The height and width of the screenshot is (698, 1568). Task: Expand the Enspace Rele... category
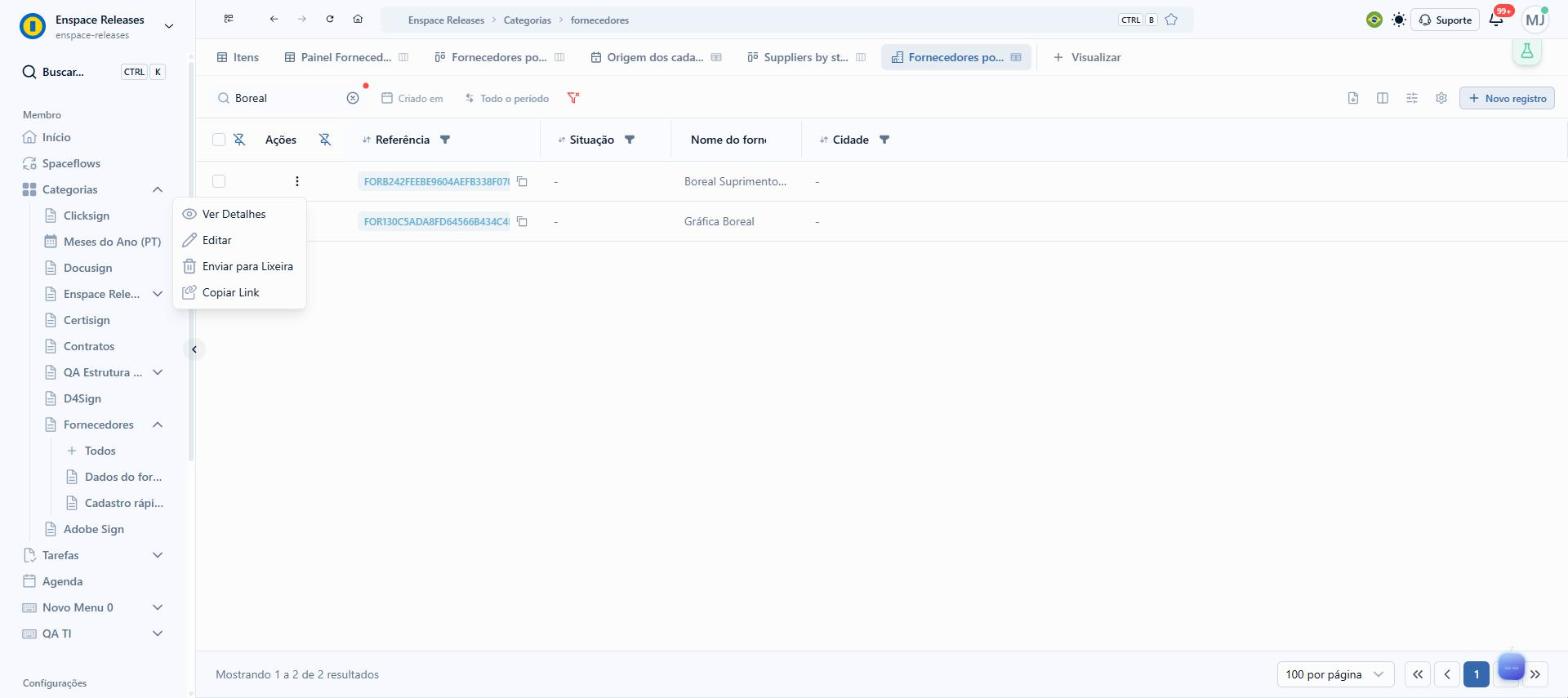pyautogui.click(x=157, y=294)
